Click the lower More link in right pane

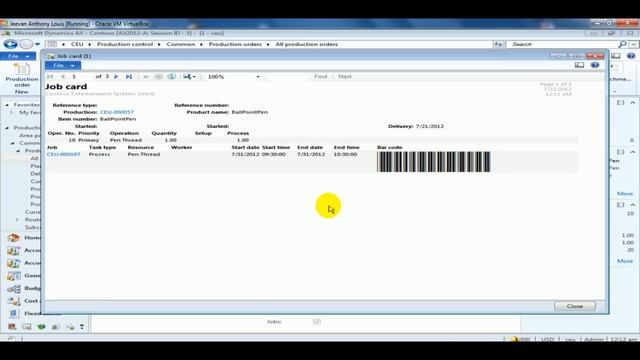pyautogui.click(x=625, y=261)
